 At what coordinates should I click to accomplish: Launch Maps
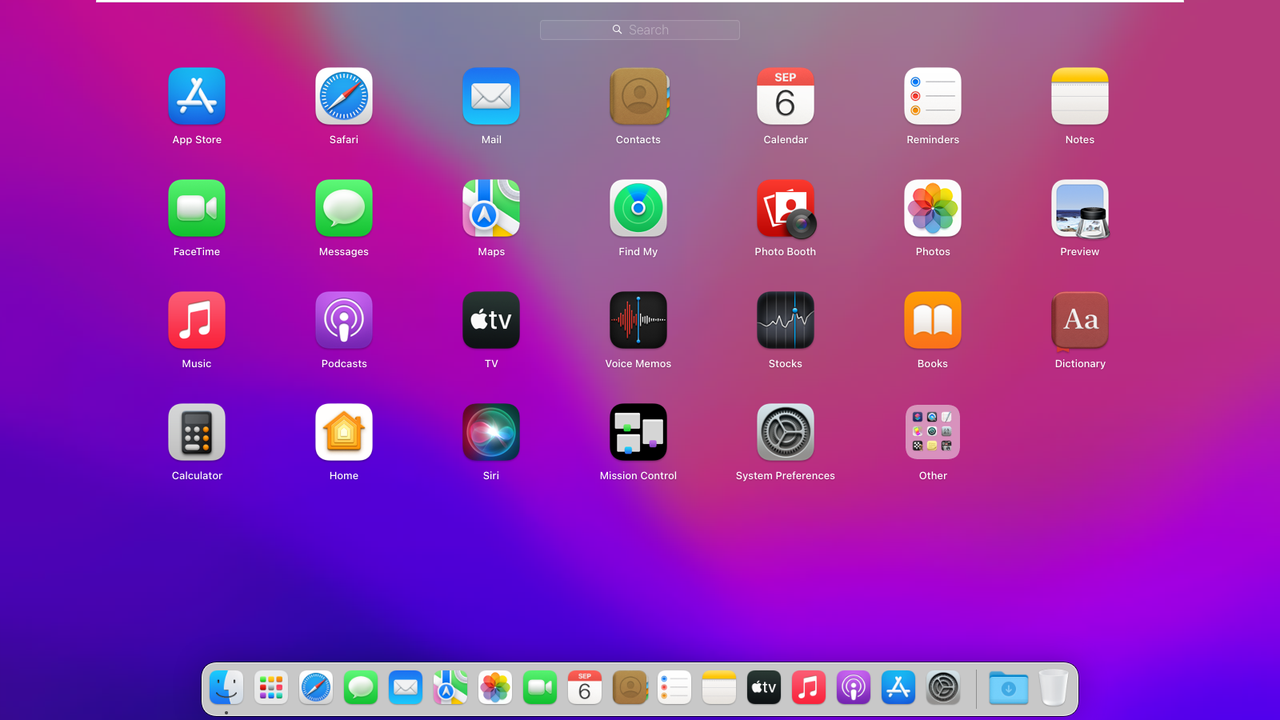(x=491, y=209)
